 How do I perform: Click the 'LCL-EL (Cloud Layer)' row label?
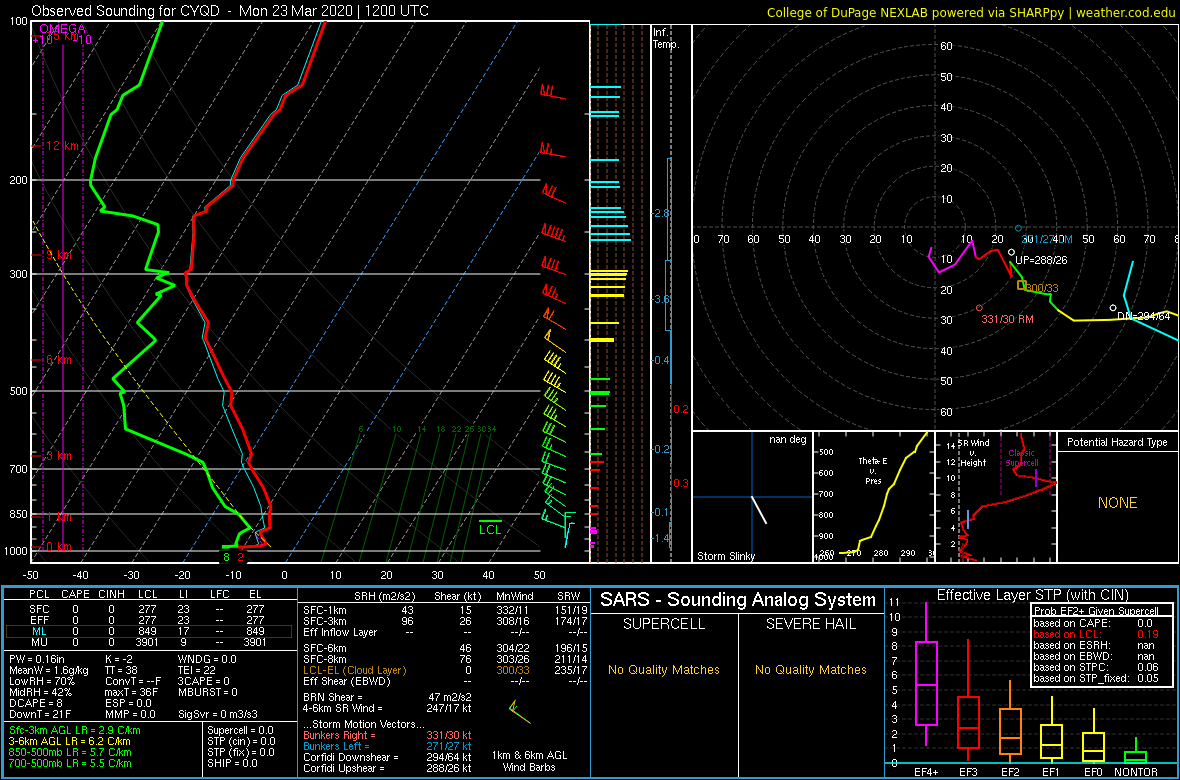pos(354,670)
